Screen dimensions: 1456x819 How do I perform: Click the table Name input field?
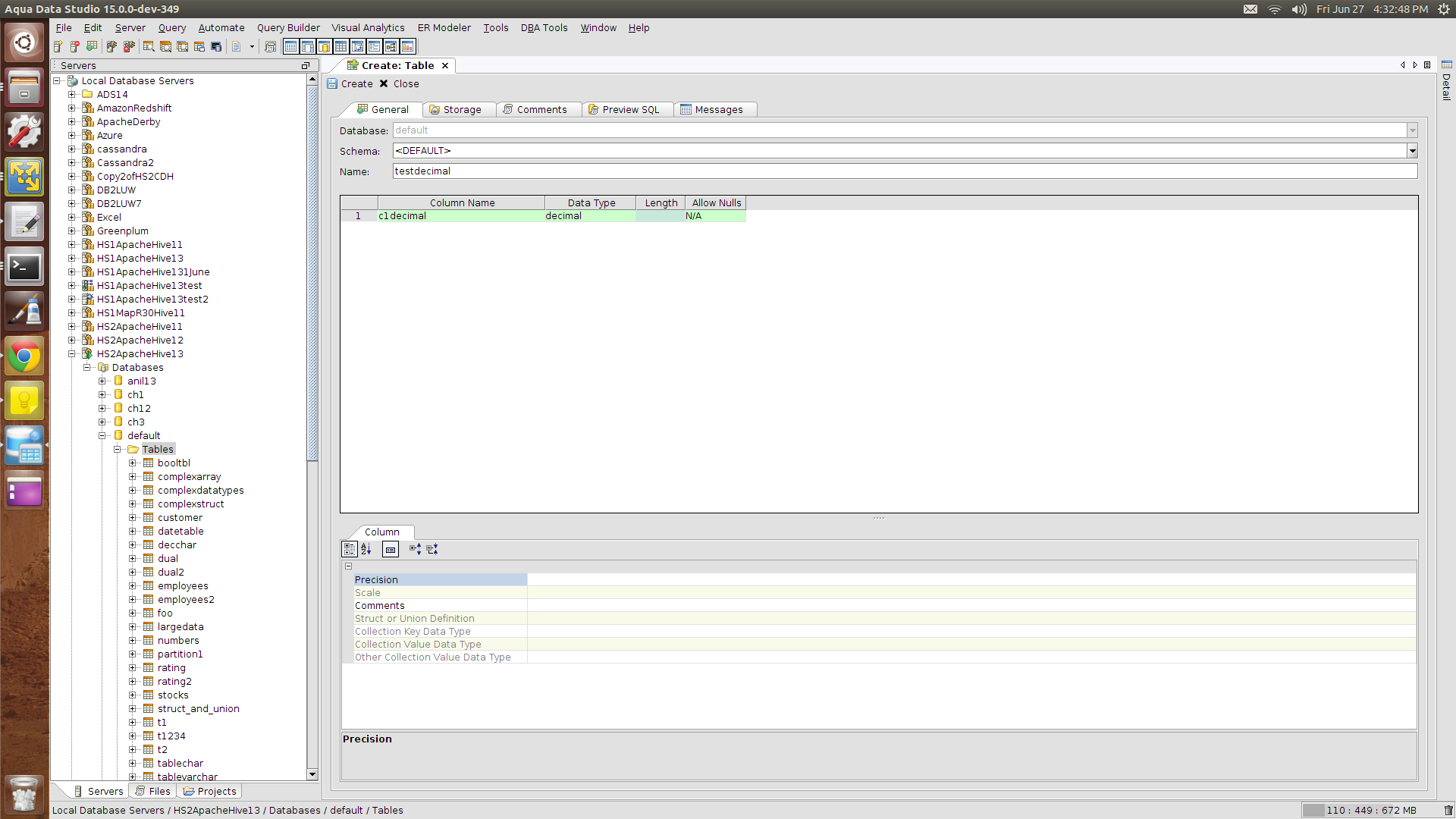(904, 171)
